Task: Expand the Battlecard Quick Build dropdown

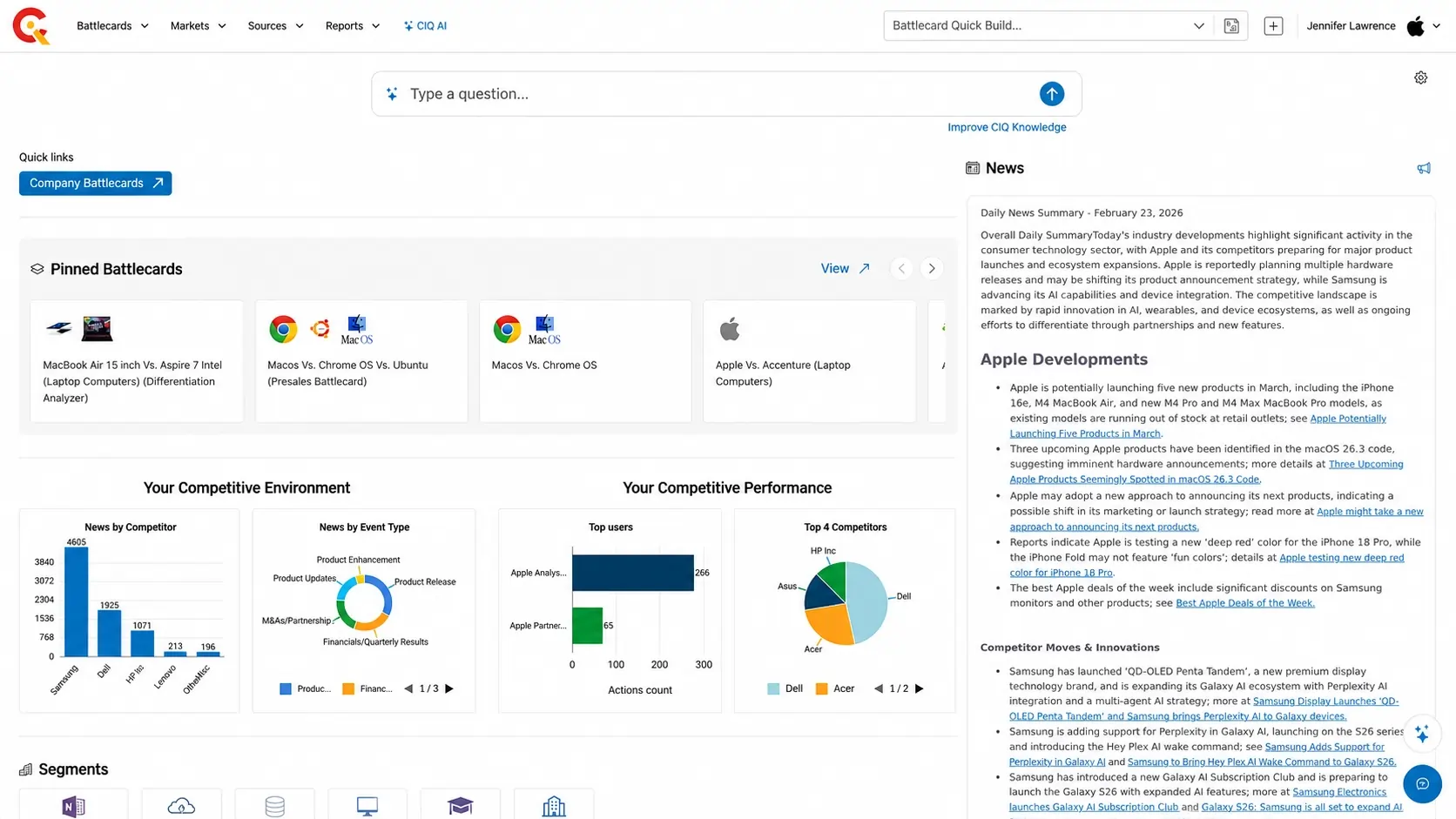Action: (1198, 26)
